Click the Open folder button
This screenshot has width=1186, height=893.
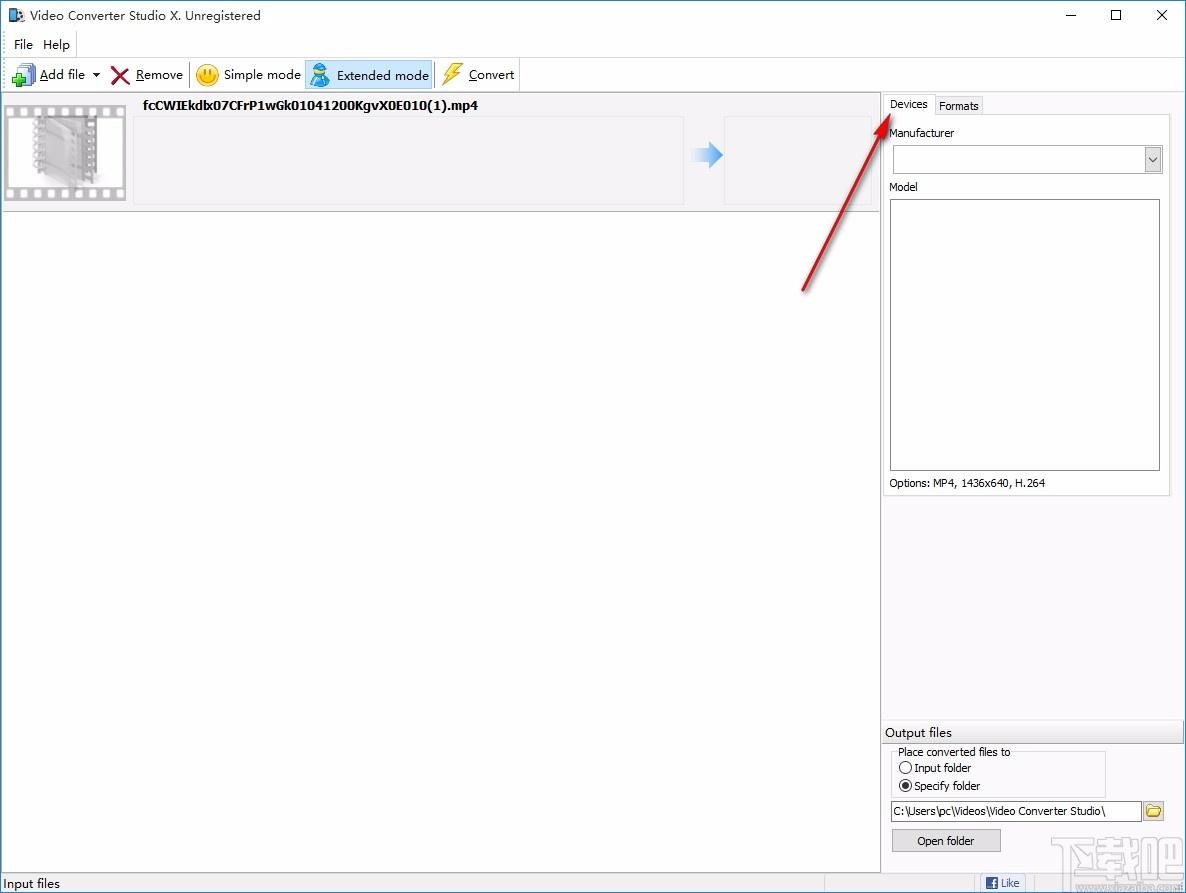pyautogui.click(x=945, y=841)
